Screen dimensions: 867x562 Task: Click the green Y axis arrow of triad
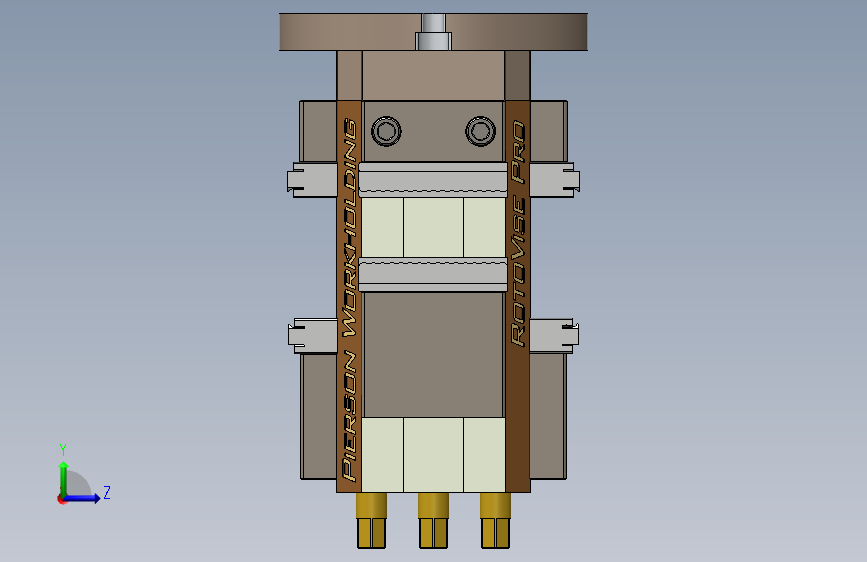(x=64, y=478)
